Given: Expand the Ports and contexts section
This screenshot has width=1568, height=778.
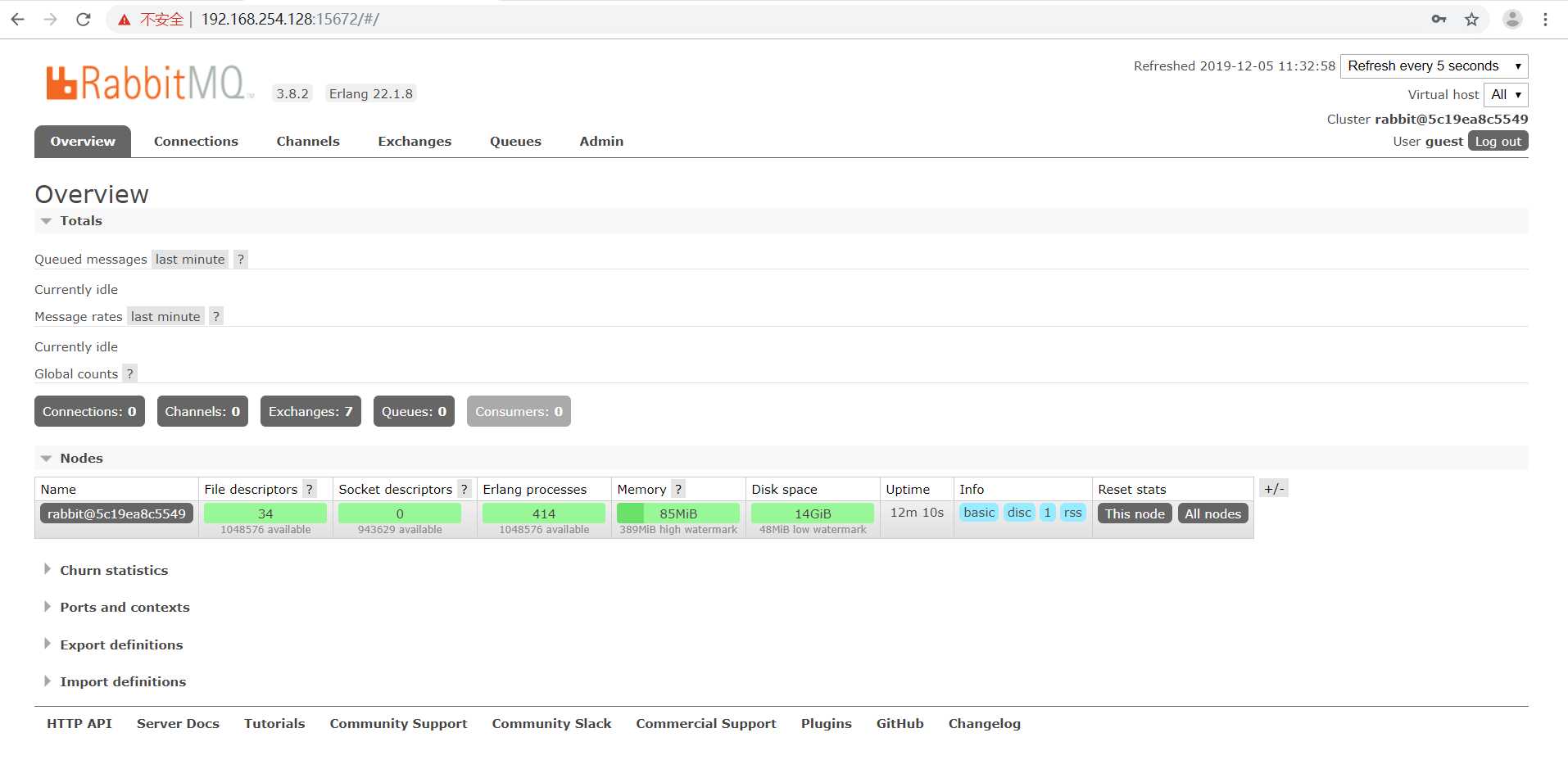Looking at the screenshot, I should click(117, 607).
